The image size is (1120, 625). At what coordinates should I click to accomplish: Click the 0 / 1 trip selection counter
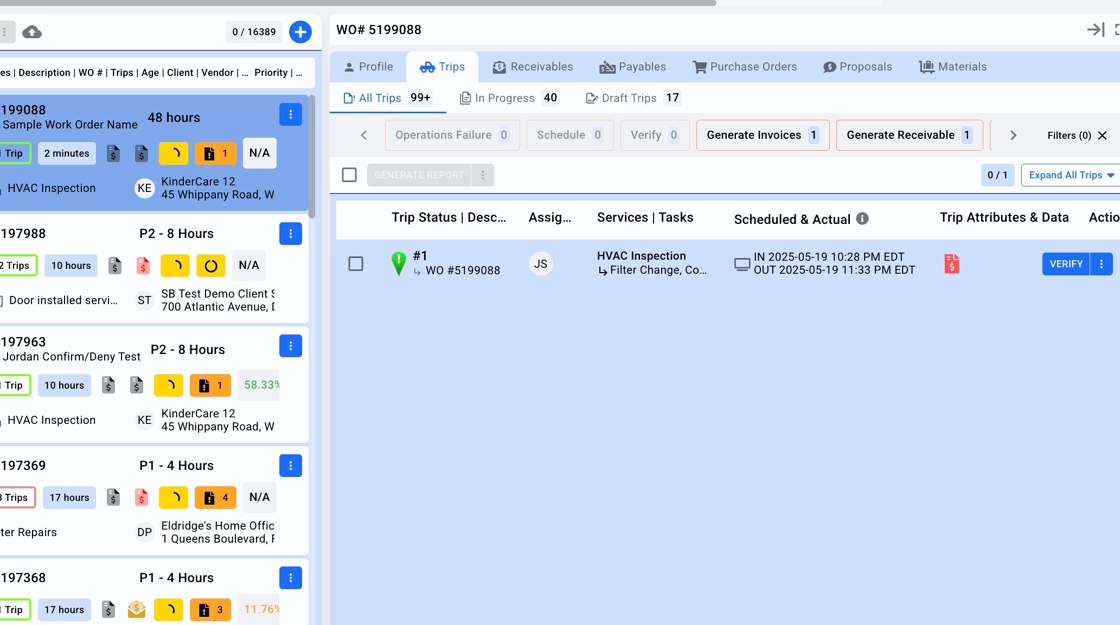click(997, 175)
